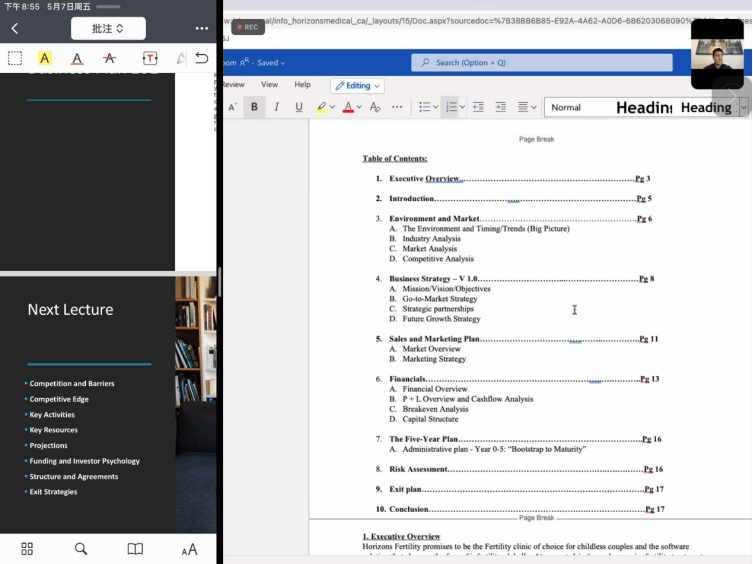Toggle underline formatting in Word
Screen dimensions: 753x564
(298, 107)
